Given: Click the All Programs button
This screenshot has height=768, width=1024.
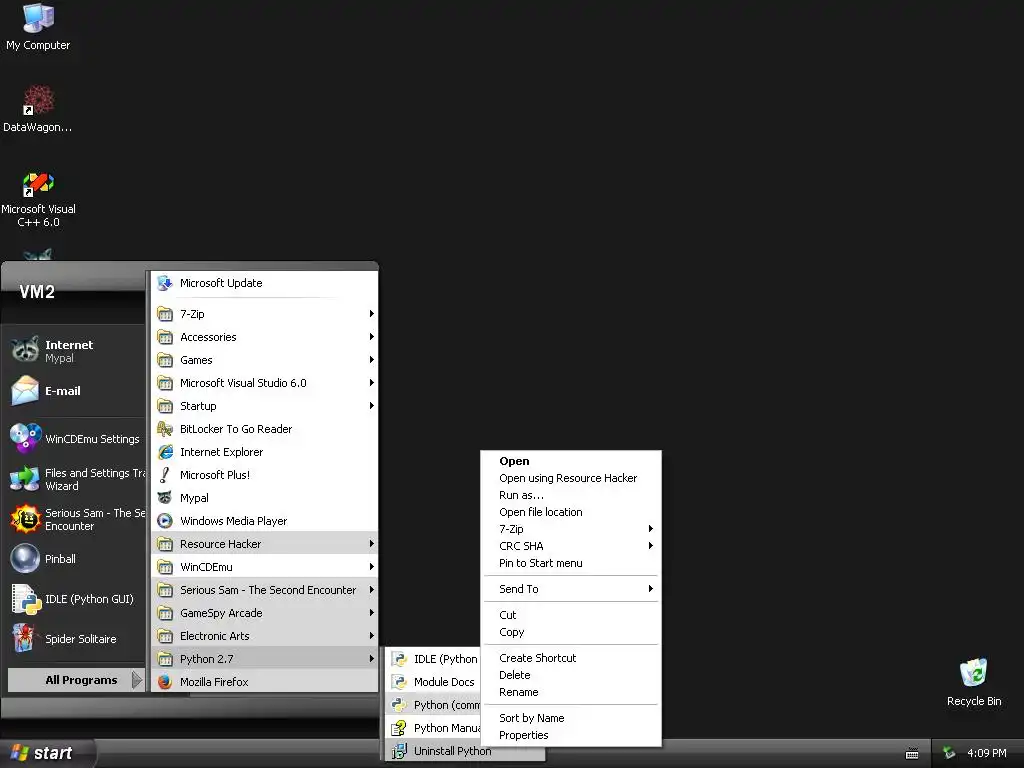Looking at the screenshot, I should (x=76, y=680).
